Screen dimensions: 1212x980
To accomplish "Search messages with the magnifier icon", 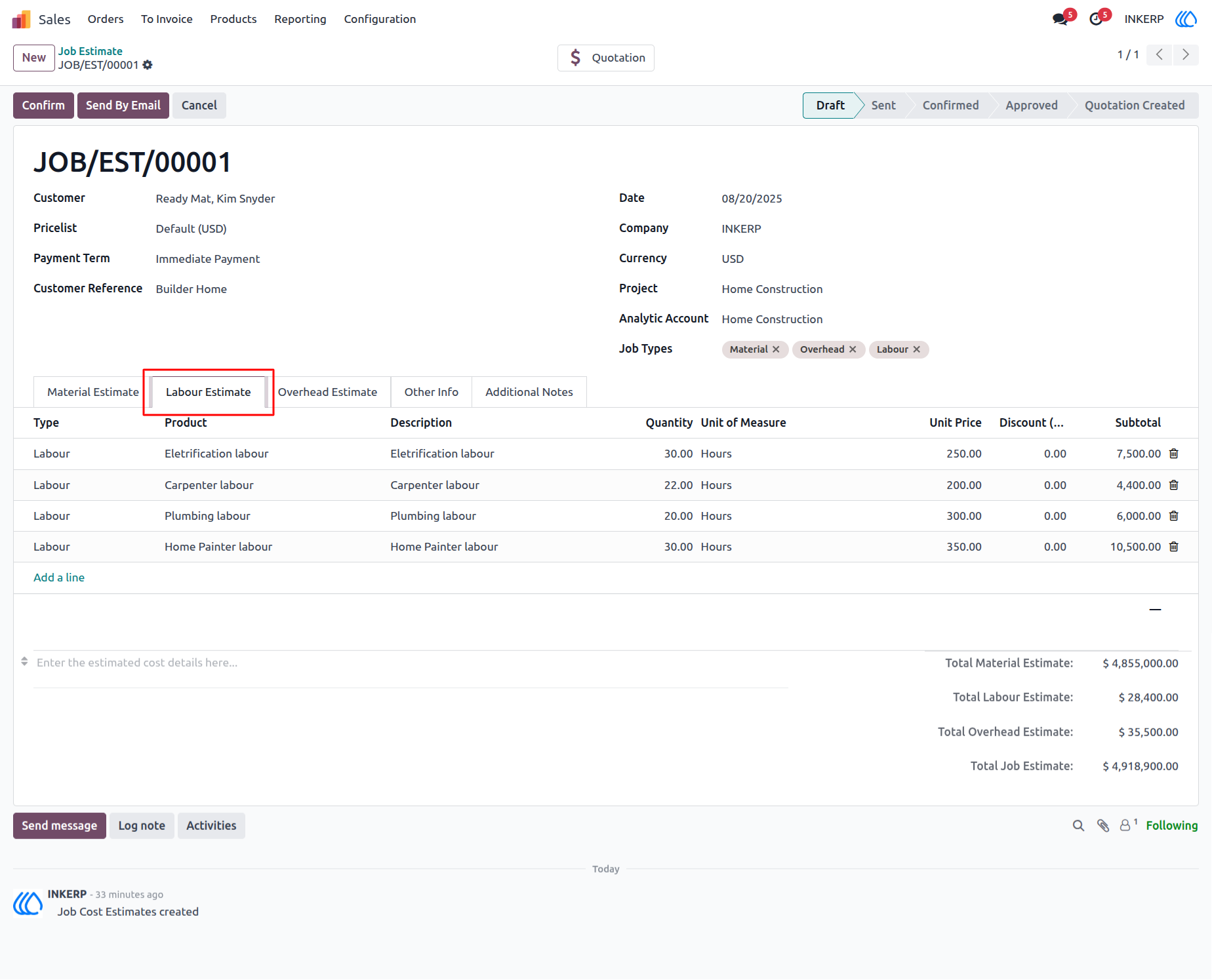I will coord(1078,826).
